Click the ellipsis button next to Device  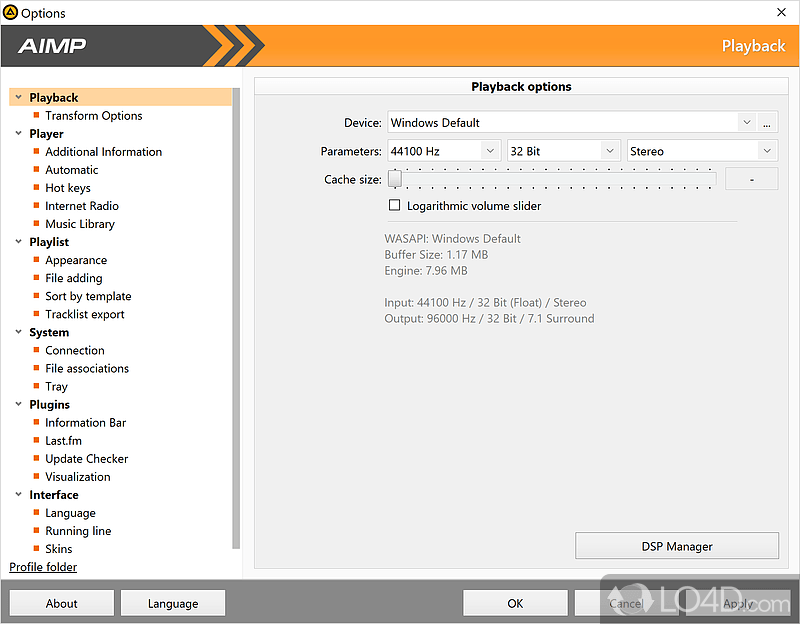767,122
